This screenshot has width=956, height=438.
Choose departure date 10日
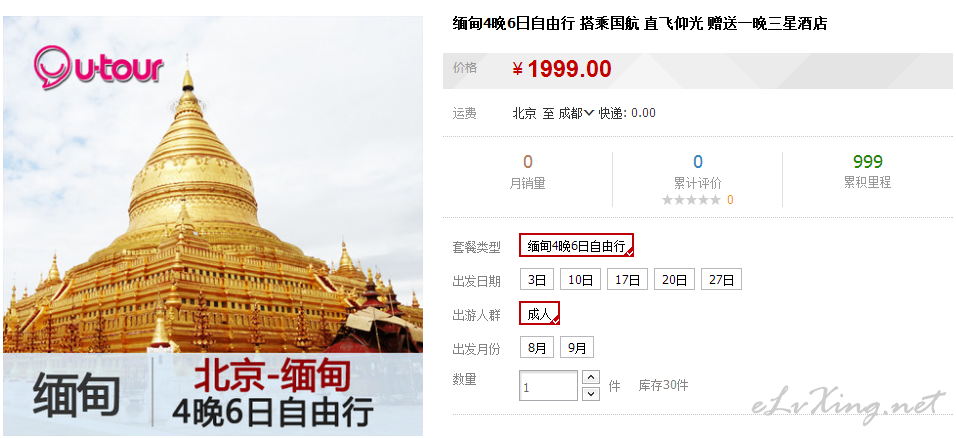pyautogui.click(x=580, y=280)
